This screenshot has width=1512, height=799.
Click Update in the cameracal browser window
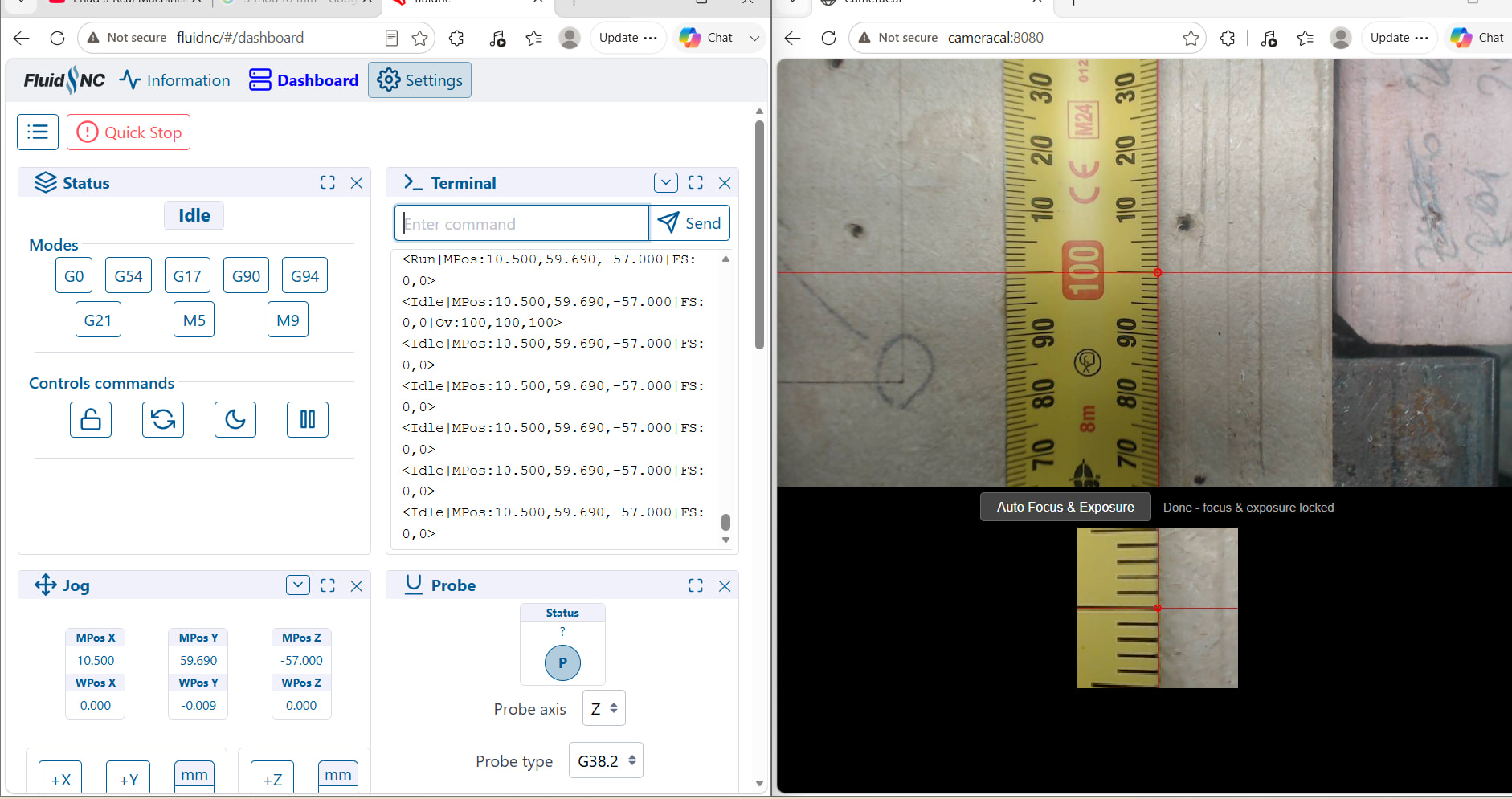point(1400,38)
